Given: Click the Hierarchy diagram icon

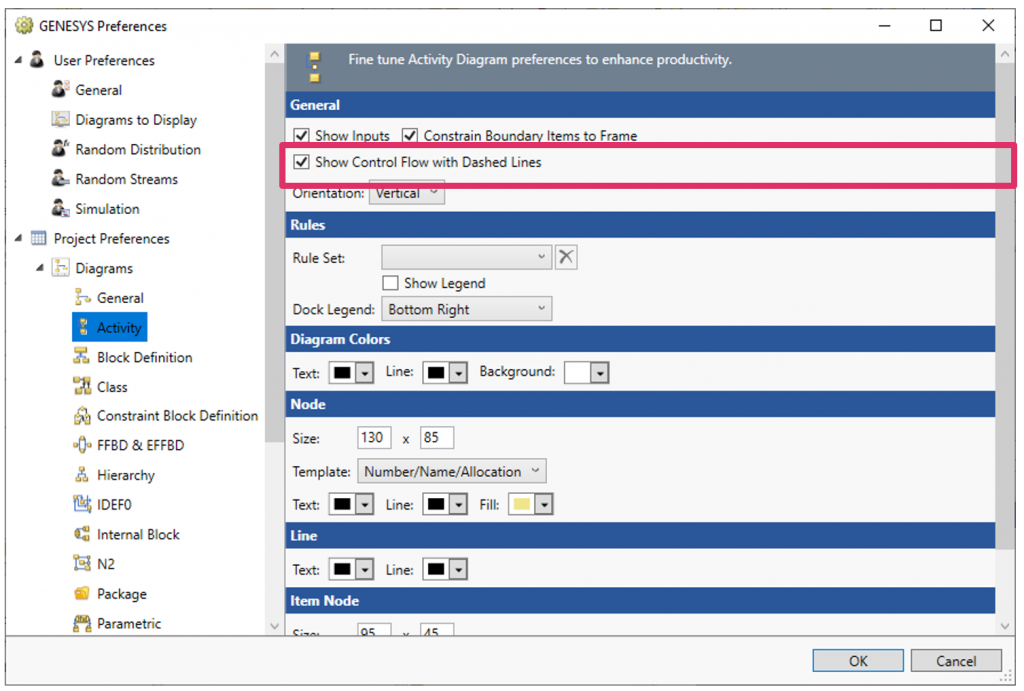Looking at the screenshot, I should tap(82, 475).
